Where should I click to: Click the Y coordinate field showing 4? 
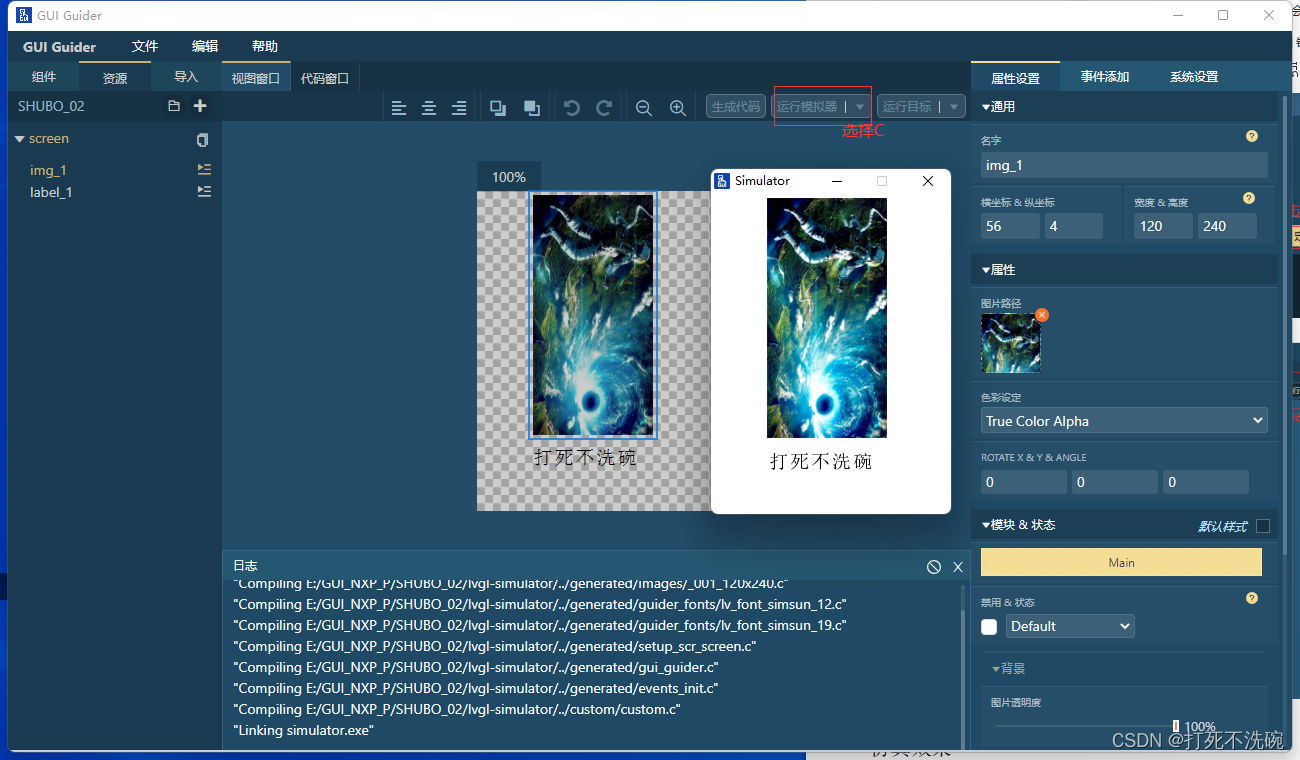click(1074, 226)
